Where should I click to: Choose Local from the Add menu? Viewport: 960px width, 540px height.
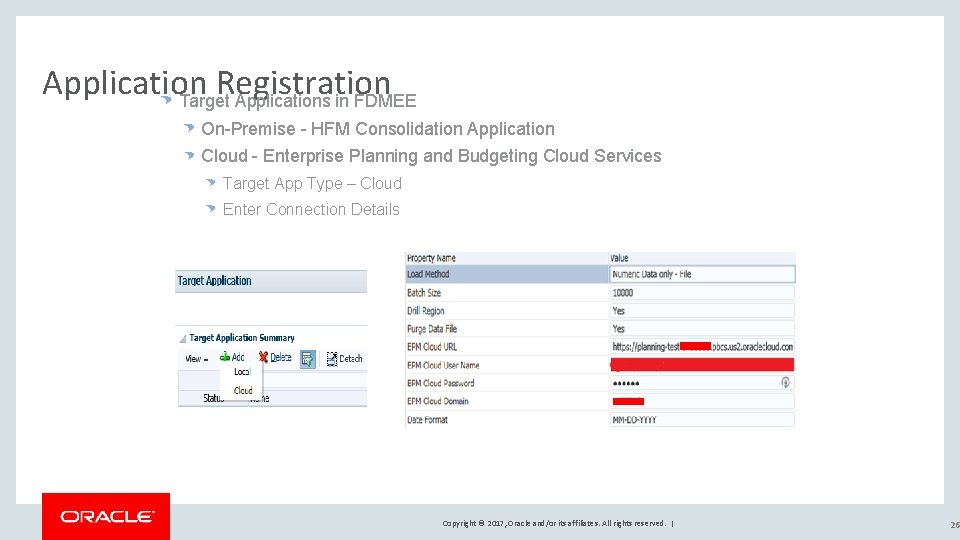pyautogui.click(x=242, y=372)
